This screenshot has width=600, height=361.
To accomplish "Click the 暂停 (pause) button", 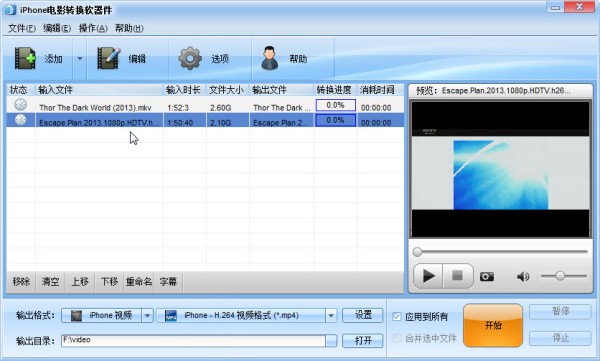I will tap(560, 311).
